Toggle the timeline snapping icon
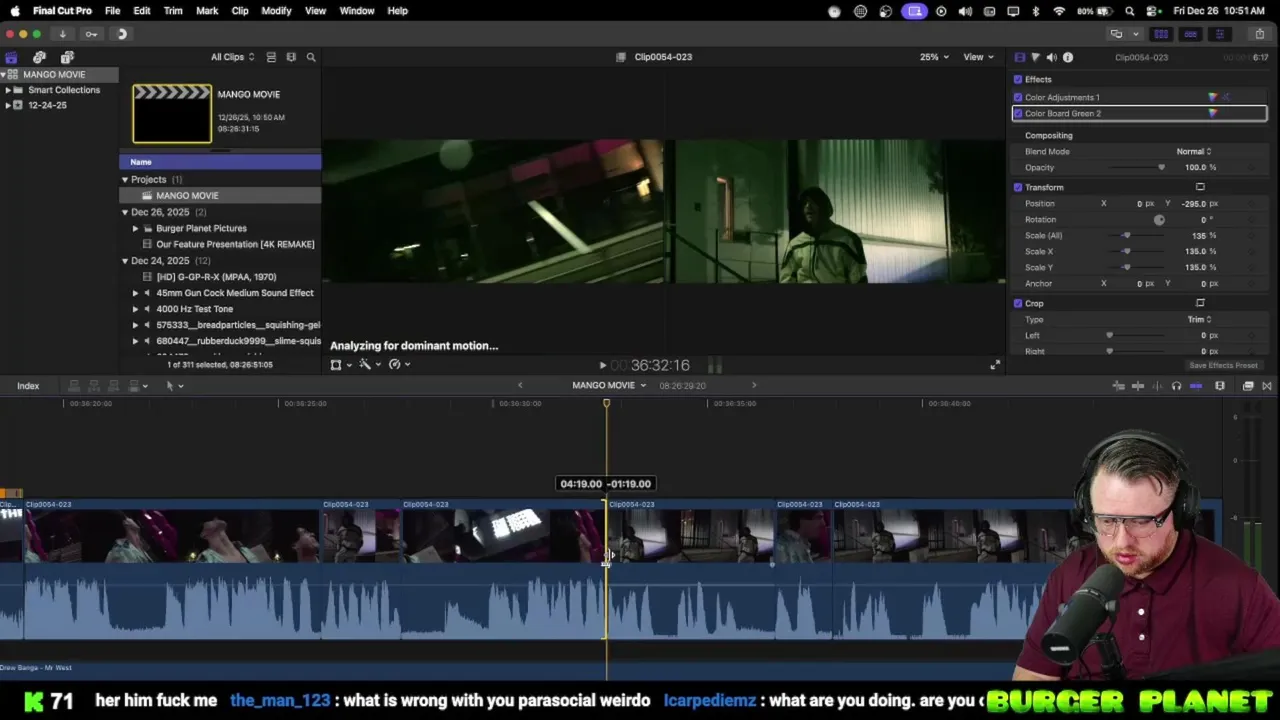 [1196, 386]
